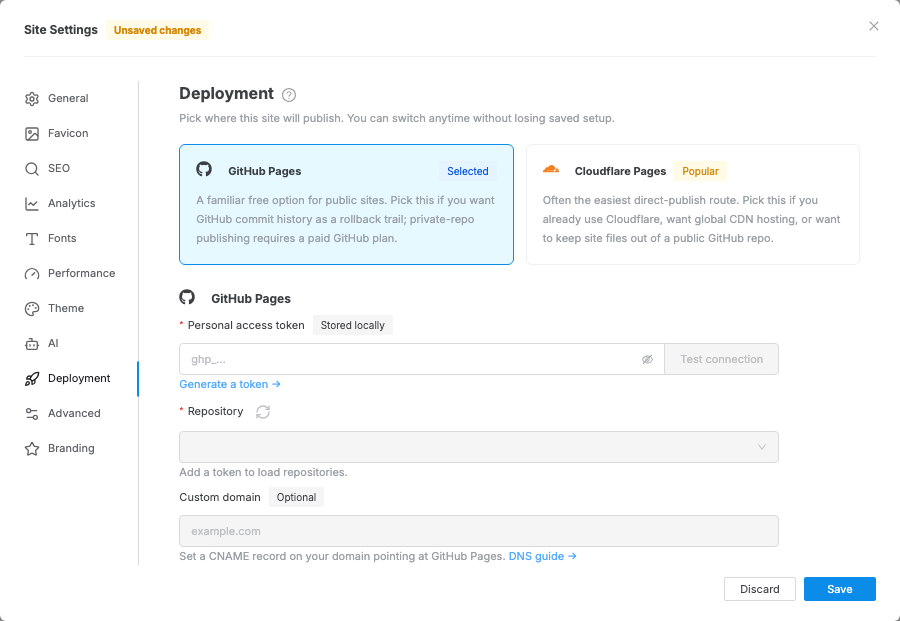The image size is (900, 621).
Task: Open the DNS guide link
Action: click(x=542, y=556)
